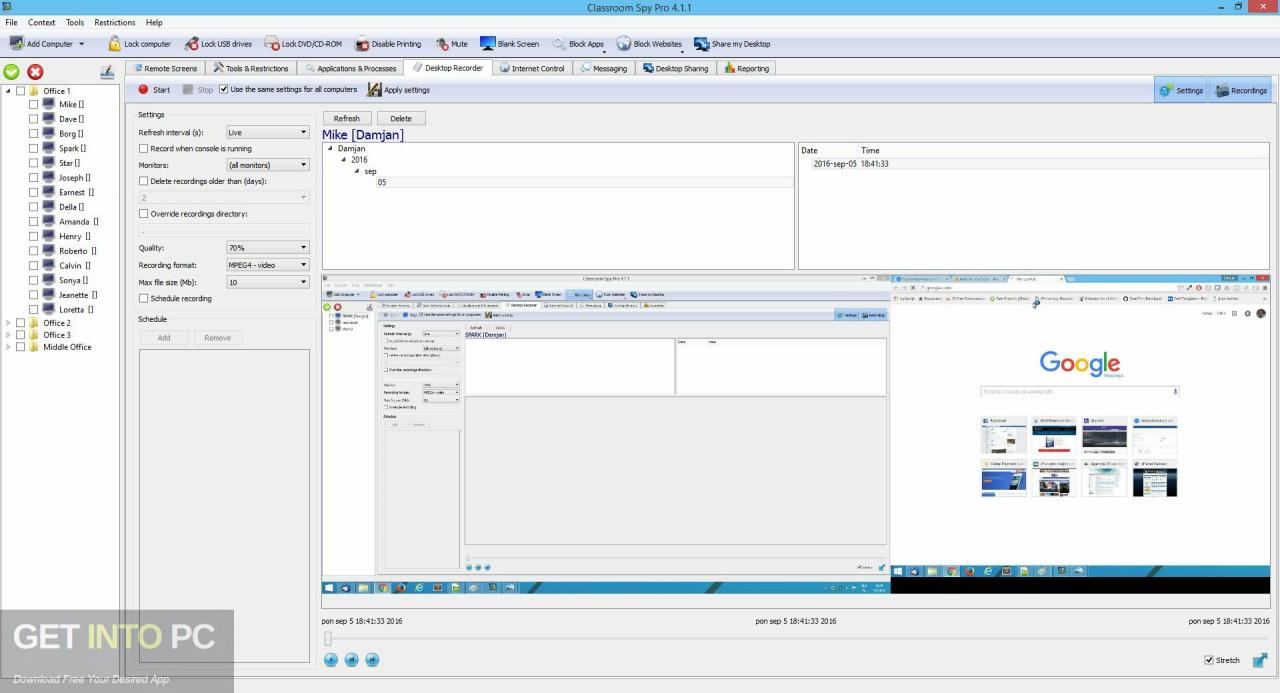Click the recorded screen preview image
The image size is (1280, 693).
click(x=796, y=433)
